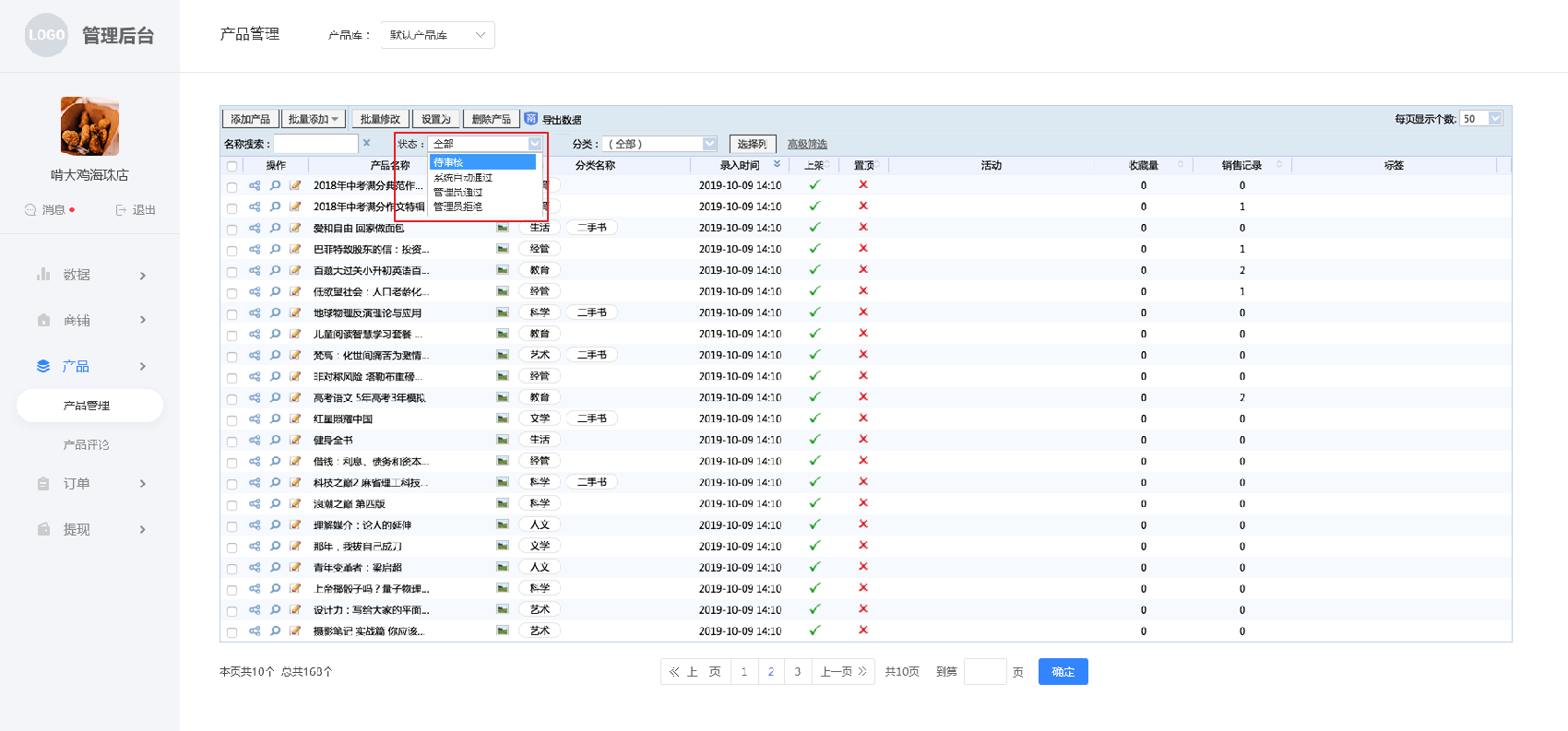Click the 商铺 sidebar shop icon
Image resolution: width=1568 pixels, height=731 pixels.
click(x=43, y=320)
